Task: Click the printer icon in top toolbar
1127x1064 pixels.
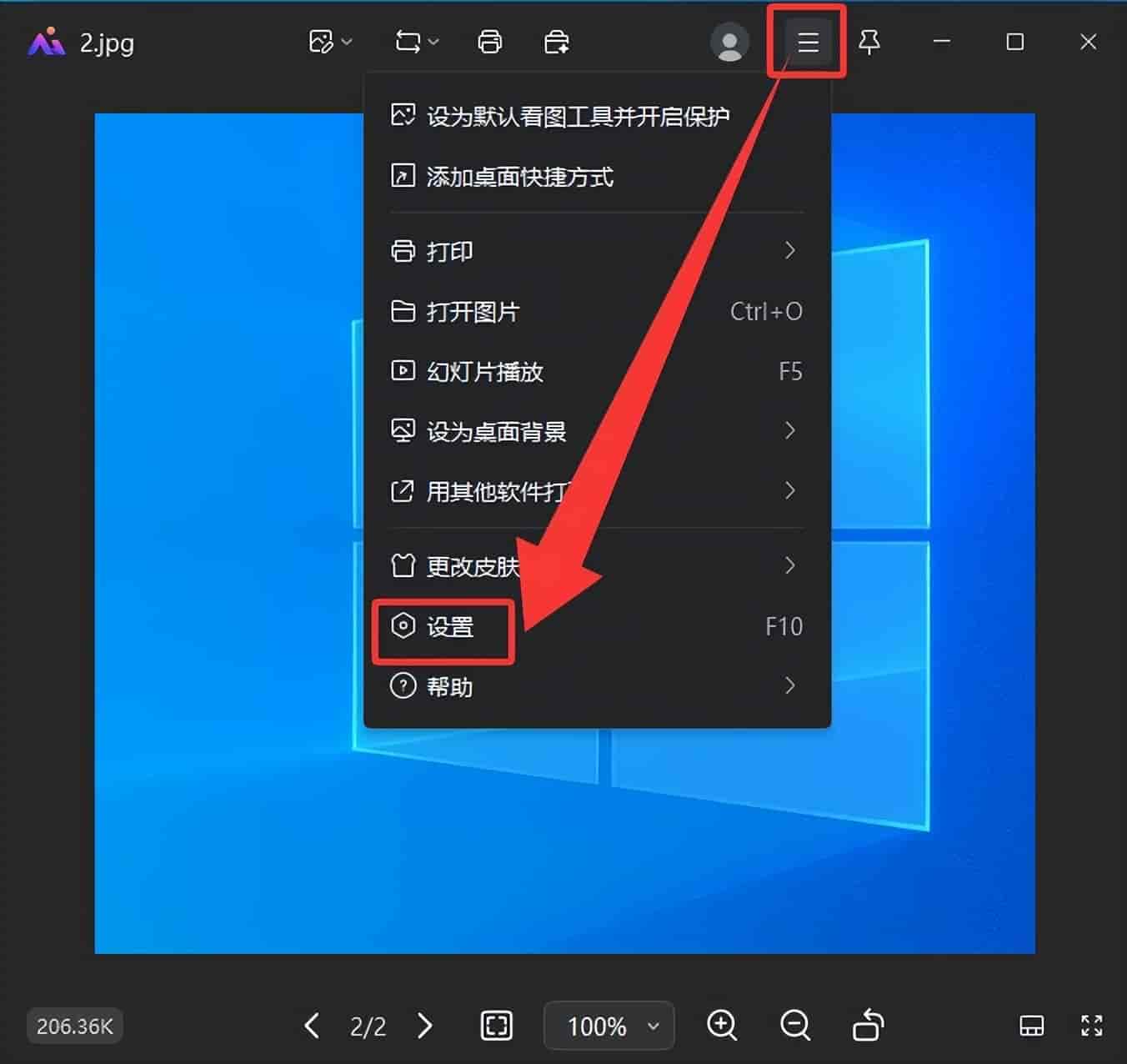Action: tap(490, 42)
